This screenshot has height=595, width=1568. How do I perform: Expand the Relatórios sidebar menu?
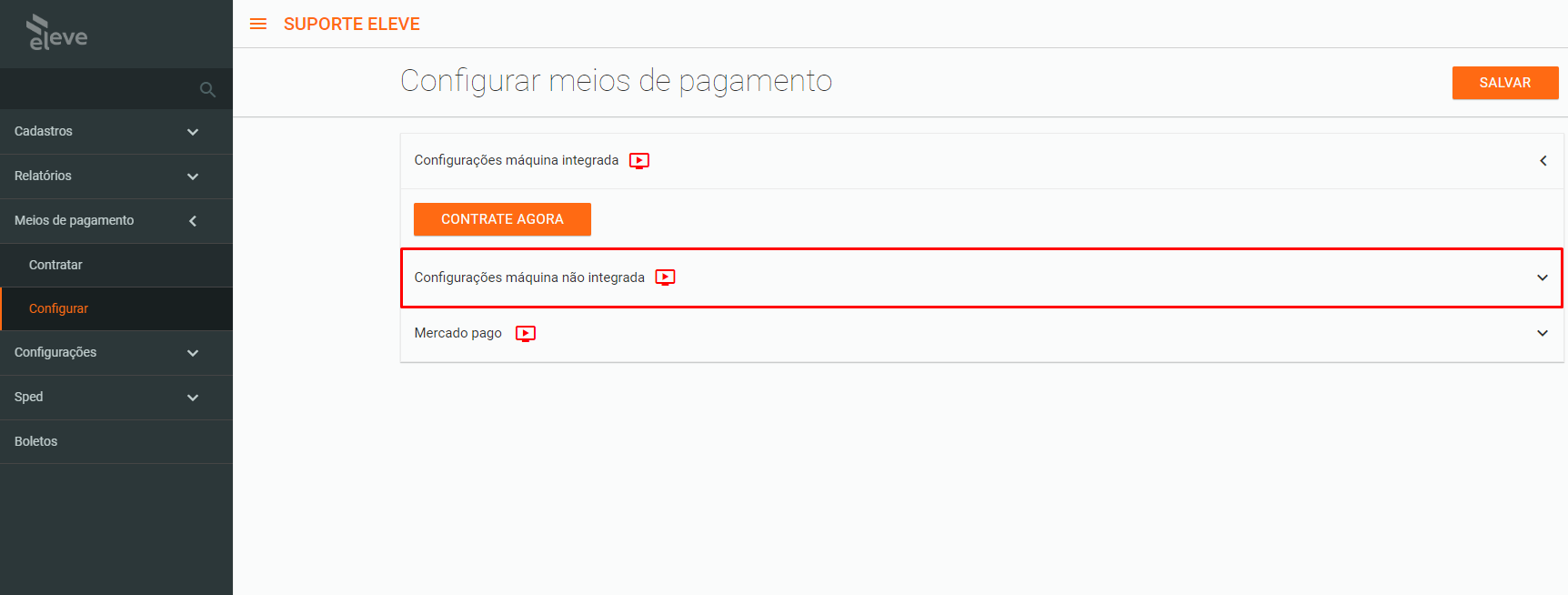point(116,176)
